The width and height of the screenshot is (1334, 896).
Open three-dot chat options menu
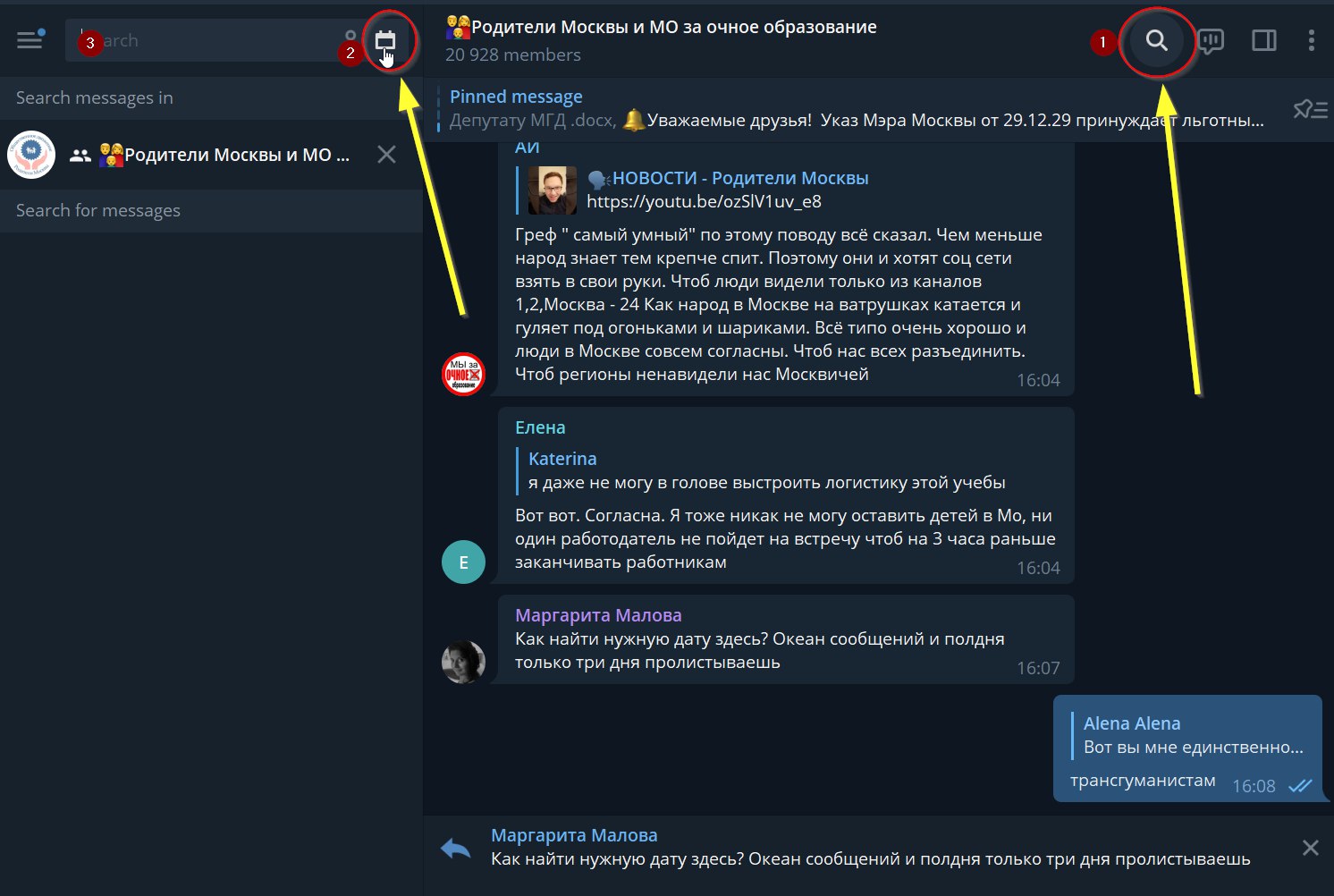[x=1312, y=40]
